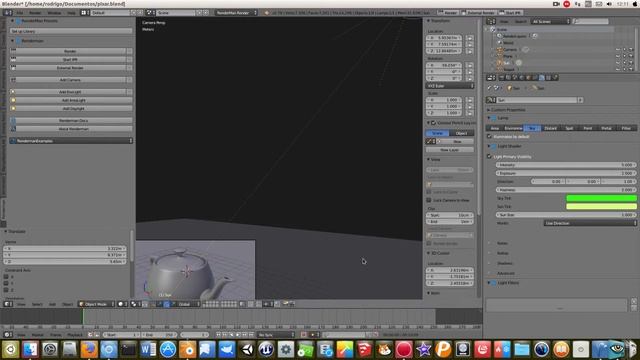Adjust the Exposure slider
This screenshot has height=360, width=640.
566,173
